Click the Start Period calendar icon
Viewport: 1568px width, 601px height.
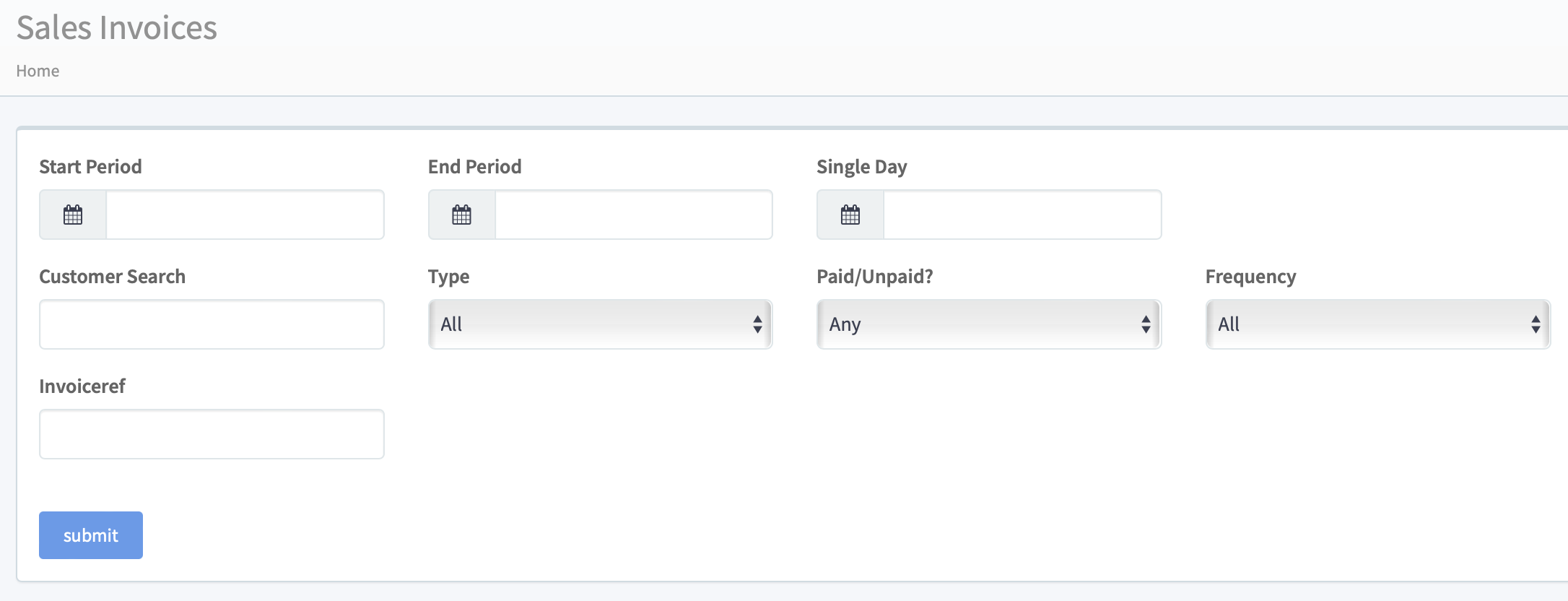[x=73, y=215]
